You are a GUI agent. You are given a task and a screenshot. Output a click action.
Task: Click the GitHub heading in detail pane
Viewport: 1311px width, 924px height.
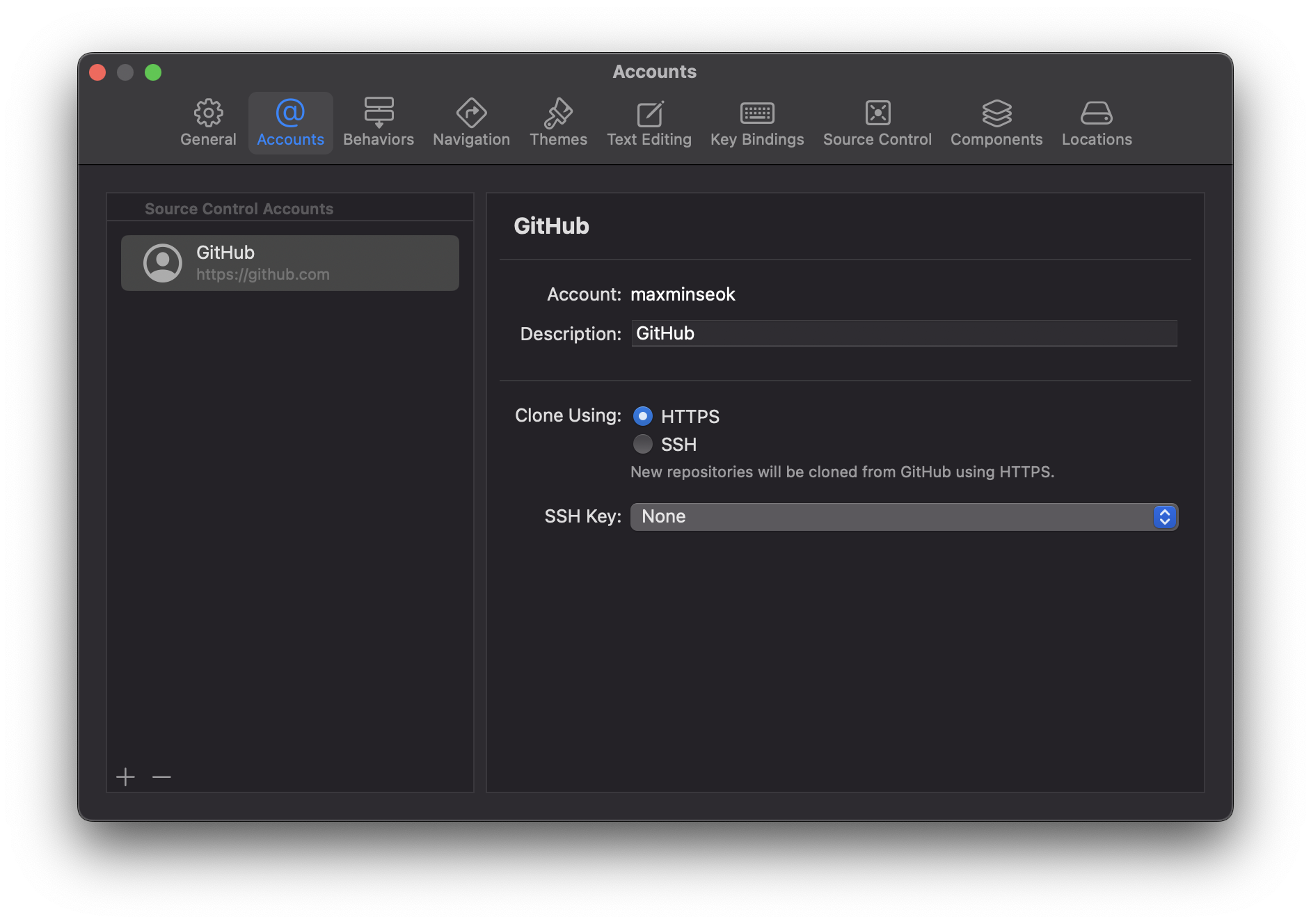(551, 226)
